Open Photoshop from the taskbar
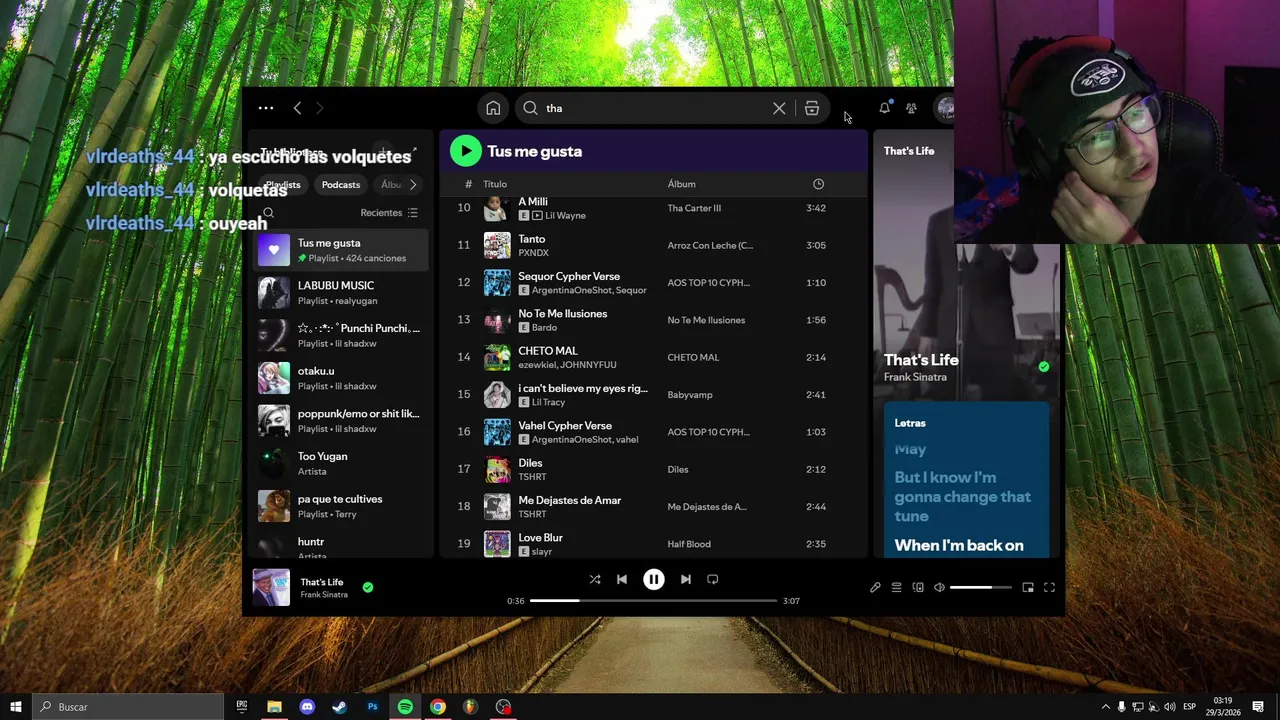Screen dimensions: 1280x720 tap(372, 707)
